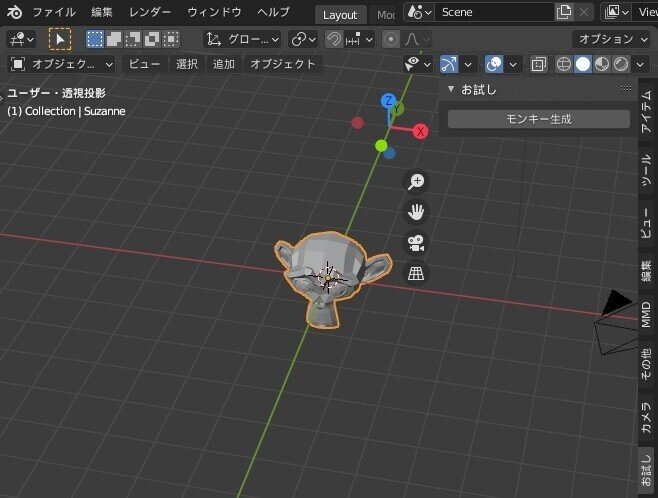Image resolution: width=658 pixels, height=498 pixels.
Task: Choose extend selection mode icon
Action: [114, 39]
